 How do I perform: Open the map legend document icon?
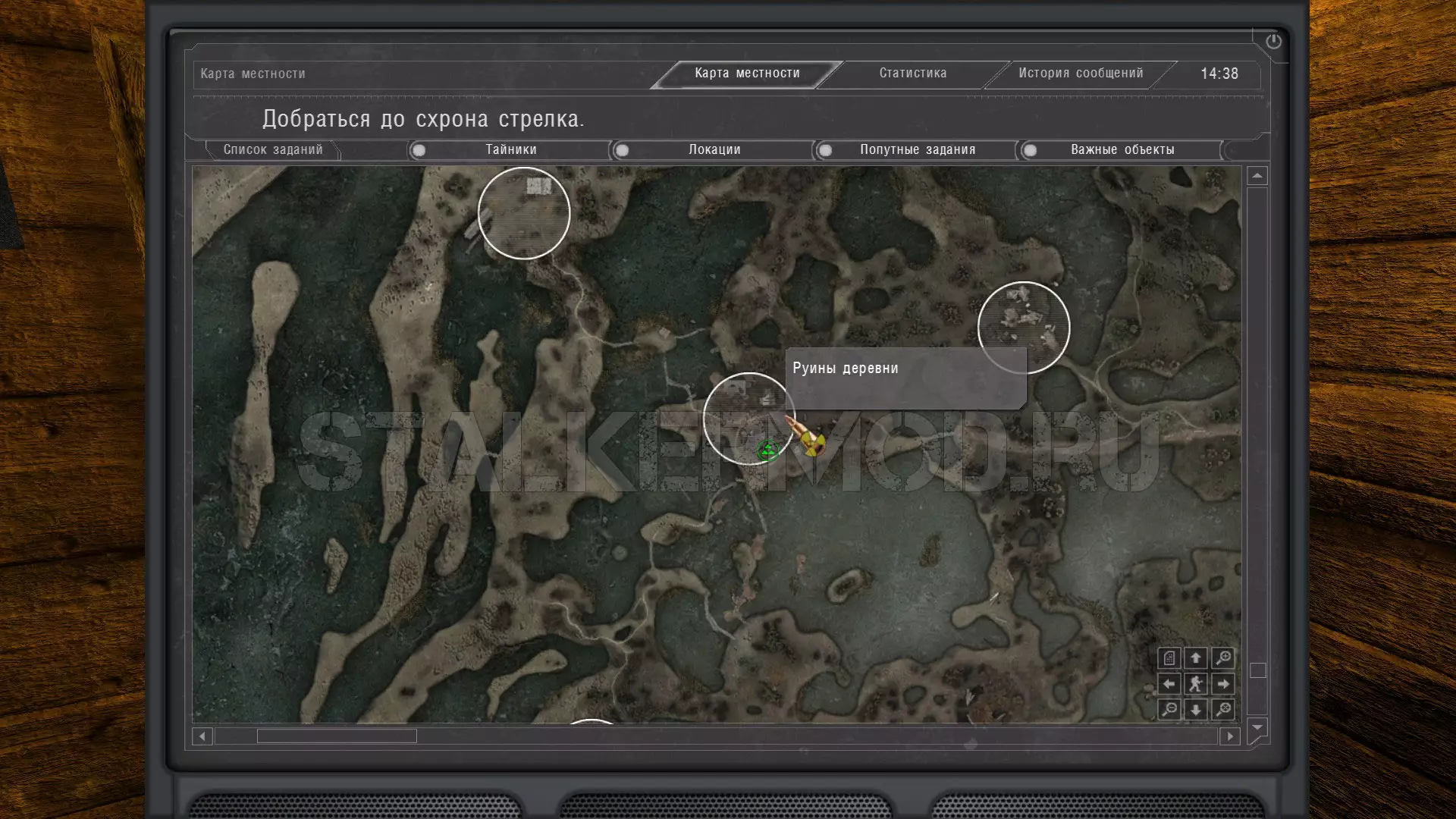[x=1169, y=658]
